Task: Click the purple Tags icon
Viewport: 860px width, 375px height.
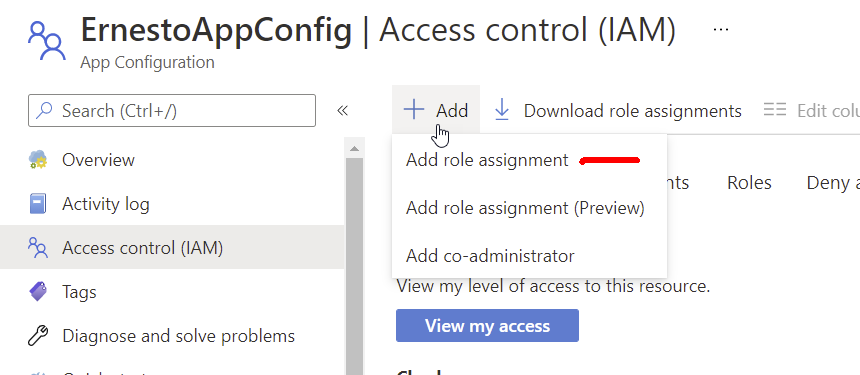Action: 38,291
